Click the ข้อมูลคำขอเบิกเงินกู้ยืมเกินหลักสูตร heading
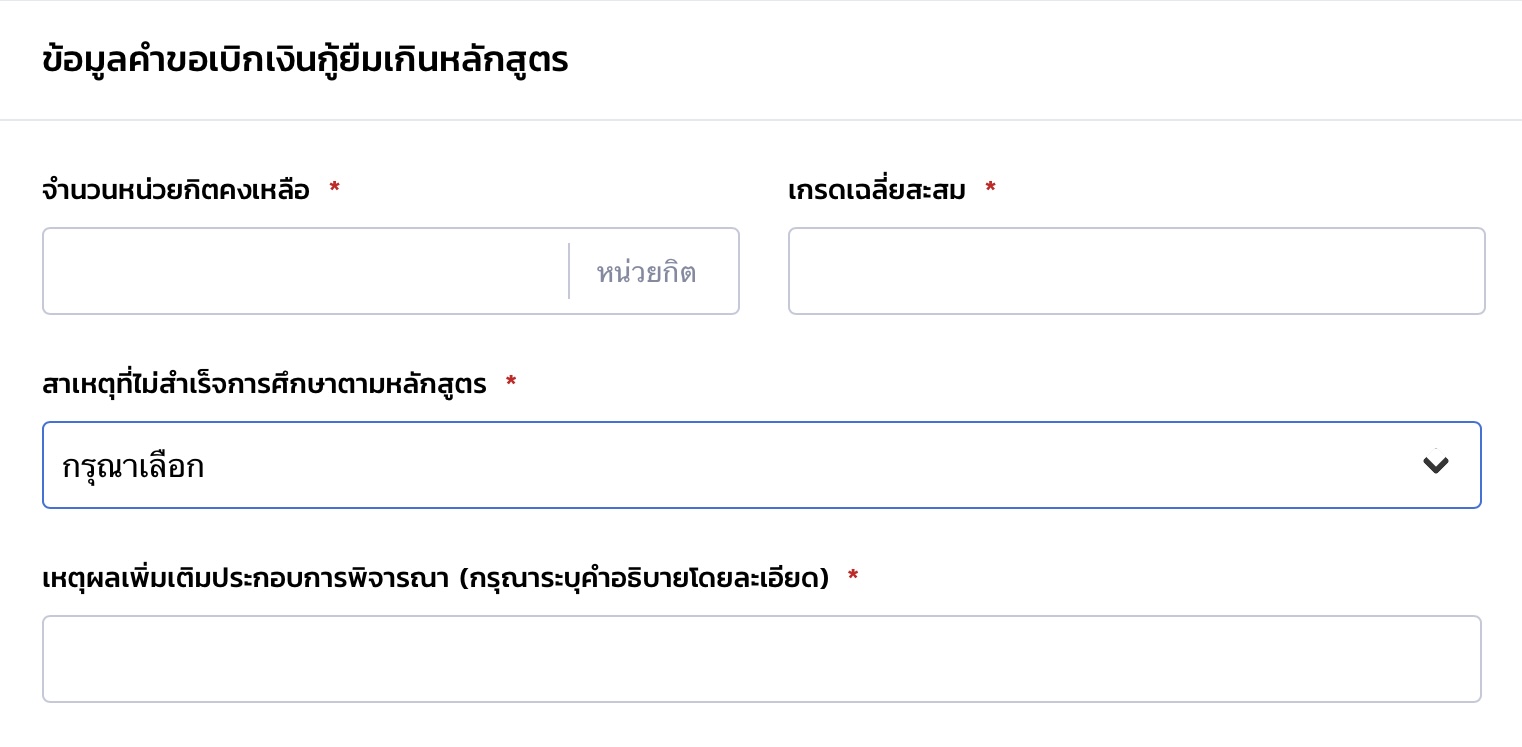 (x=305, y=60)
